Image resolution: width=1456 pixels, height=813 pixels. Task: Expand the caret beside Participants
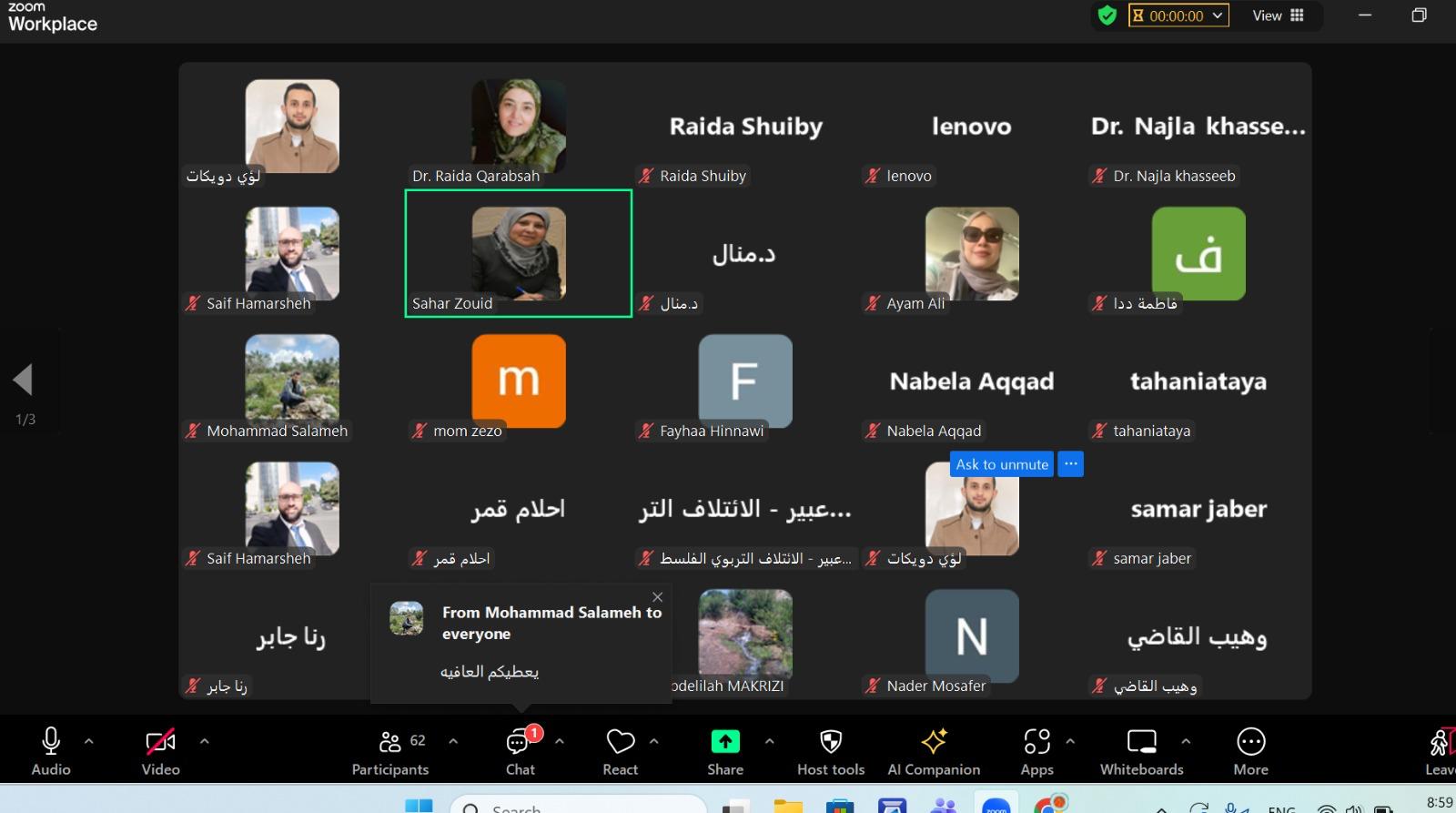453,741
